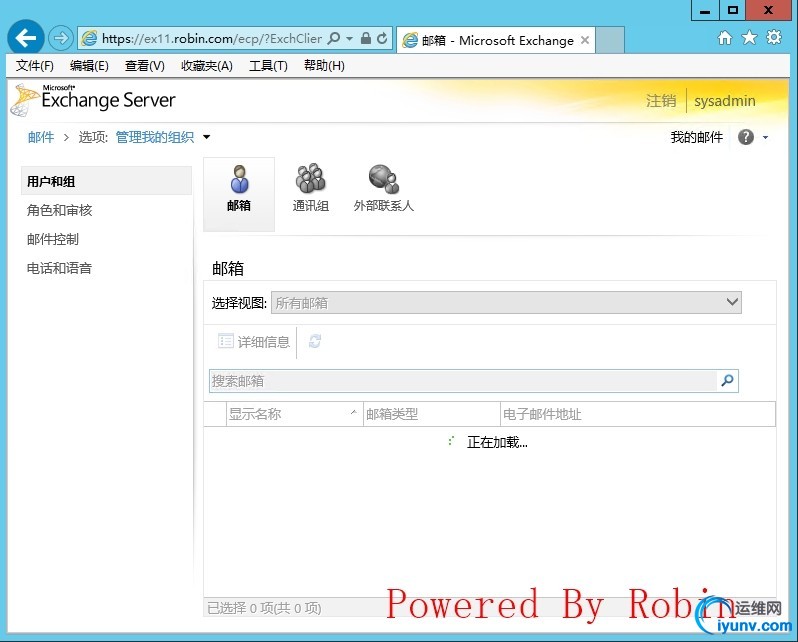Click the '正在加载...' loading text
This screenshot has width=798, height=642.
coord(497,442)
